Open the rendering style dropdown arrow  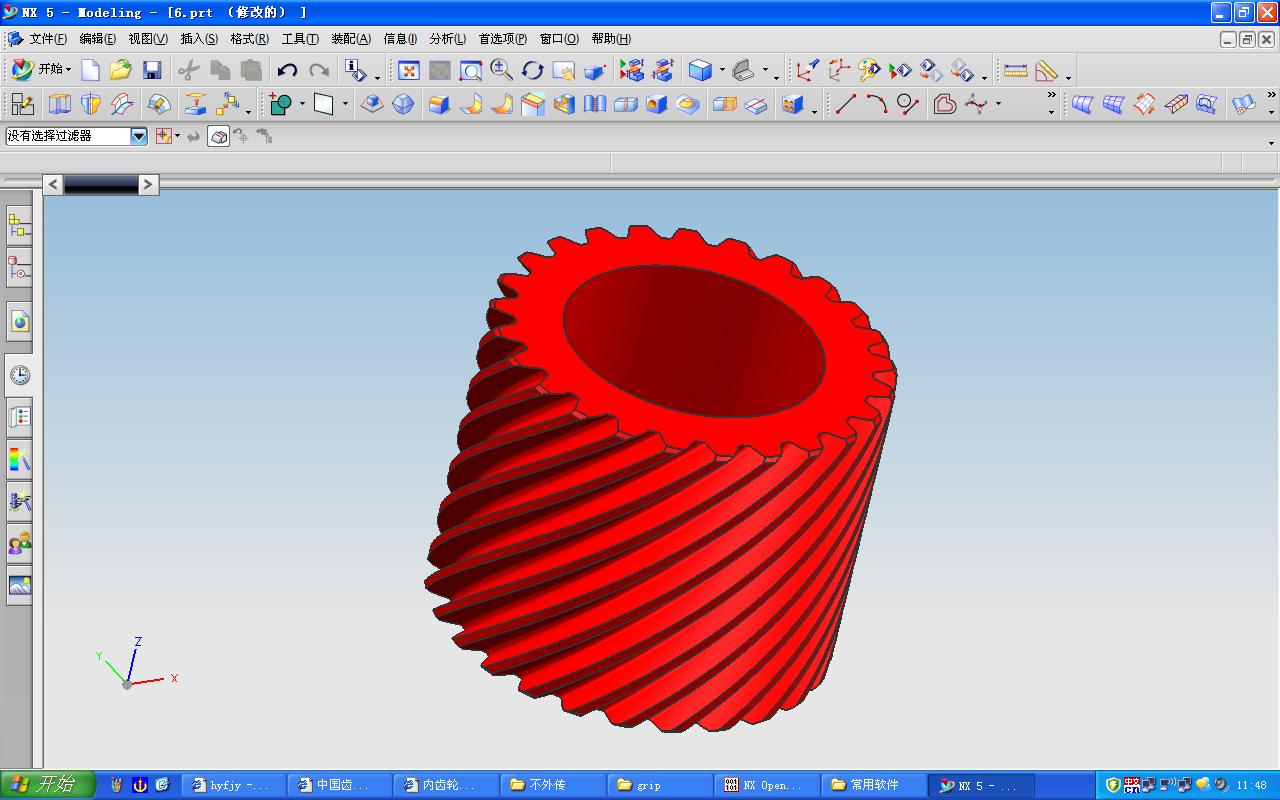pos(722,71)
